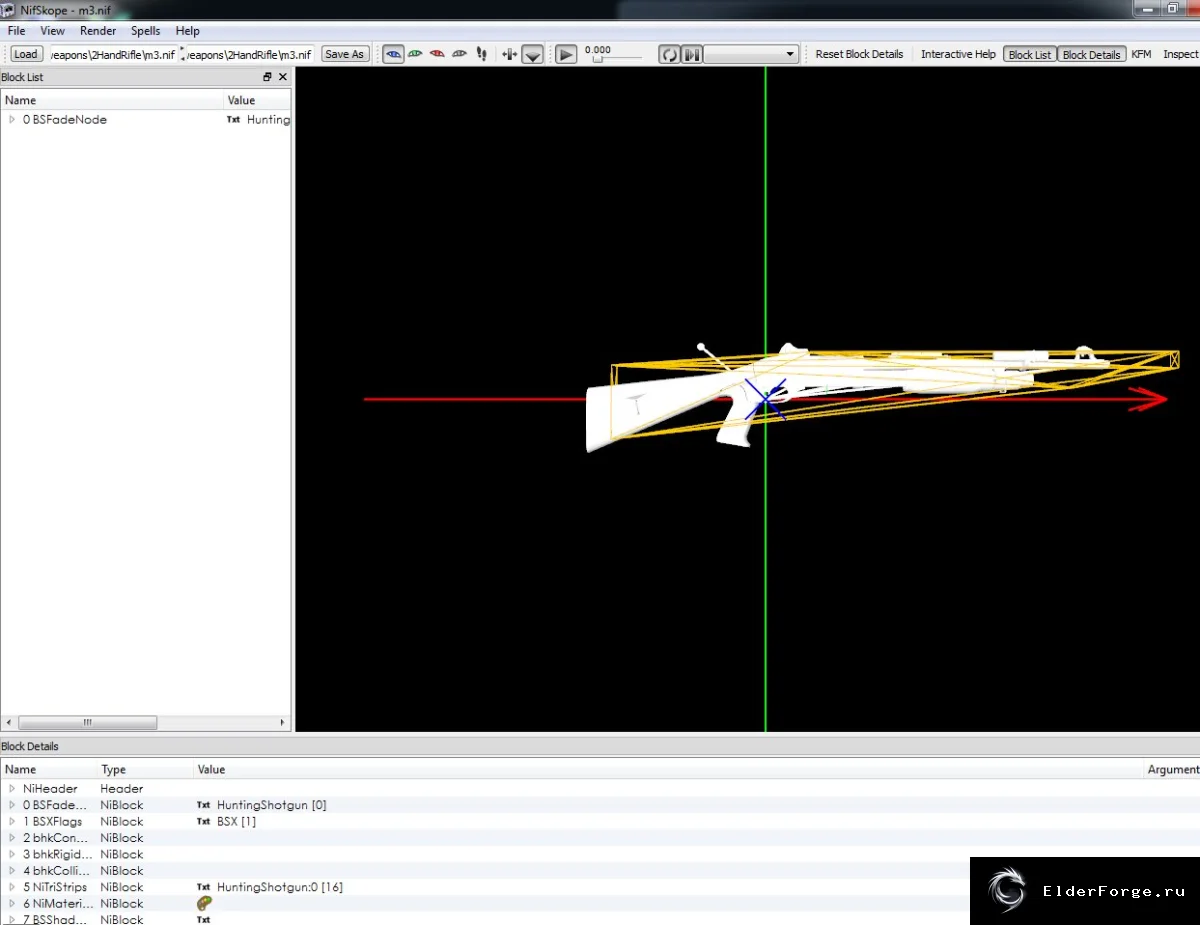Toggle the Block Details panel button
The height and width of the screenshot is (925, 1200).
coord(1091,54)
